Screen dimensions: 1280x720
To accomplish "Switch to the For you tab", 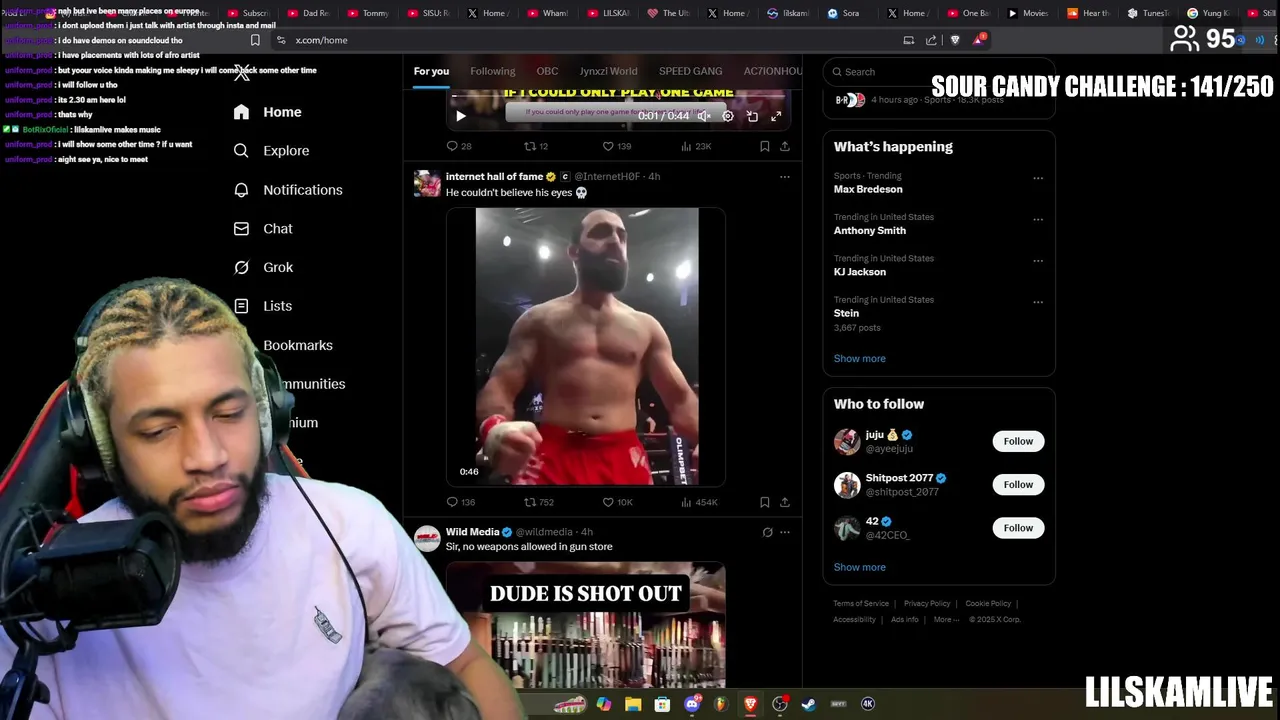I will [431, 71].
